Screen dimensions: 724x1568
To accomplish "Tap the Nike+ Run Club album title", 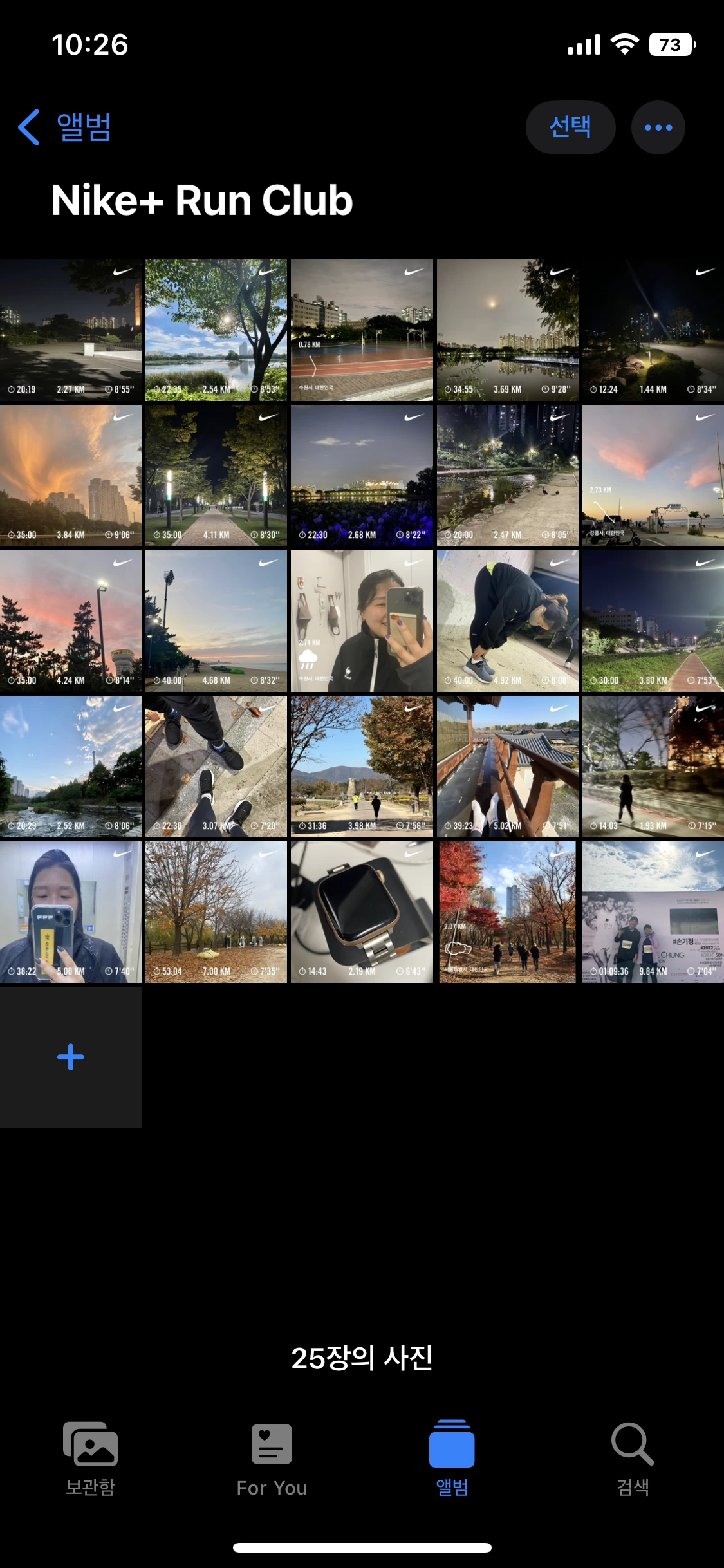I will (202, 200).
